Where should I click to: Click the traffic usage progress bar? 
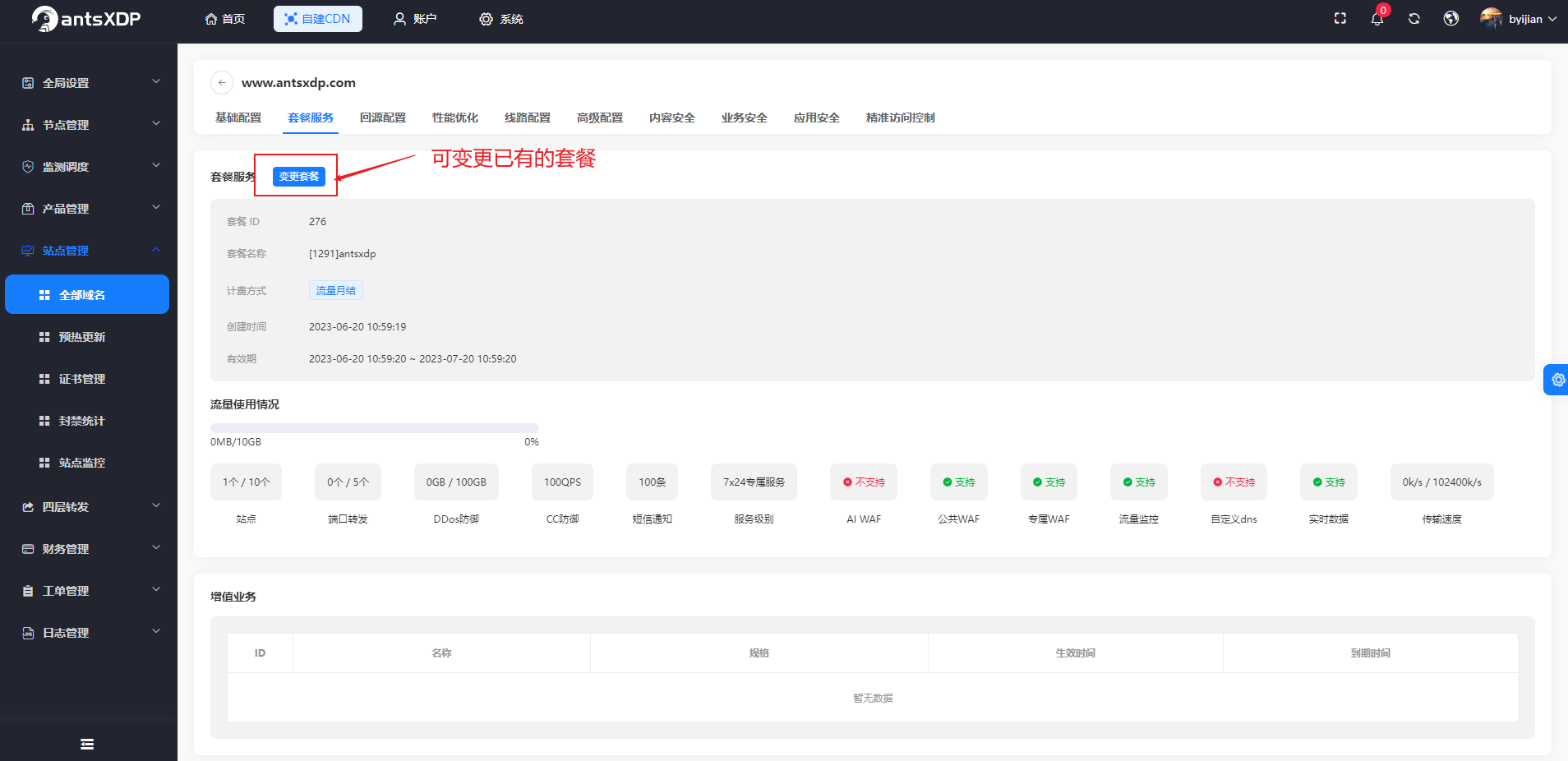[375, 427]
